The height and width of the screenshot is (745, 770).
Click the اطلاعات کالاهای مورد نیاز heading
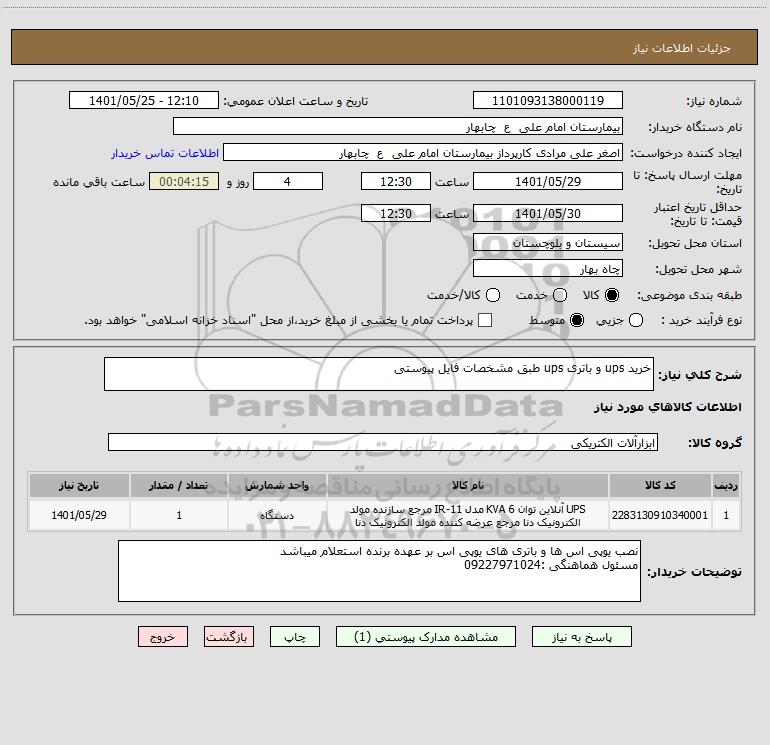(668, 407)
